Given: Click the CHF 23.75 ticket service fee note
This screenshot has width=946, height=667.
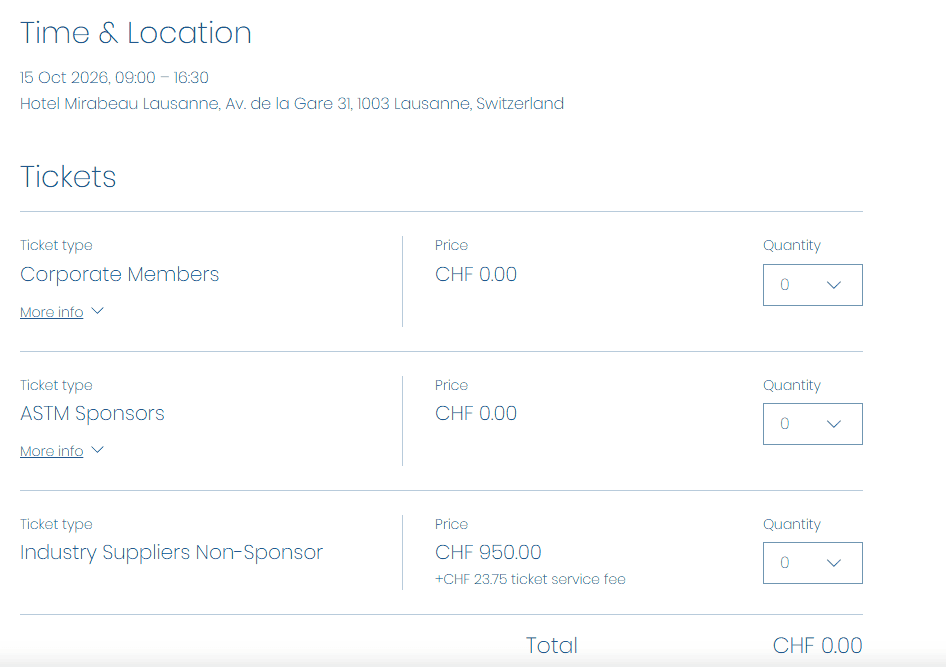Looking at the screenshot, I should pyautogui.click(x=530, y=579).
